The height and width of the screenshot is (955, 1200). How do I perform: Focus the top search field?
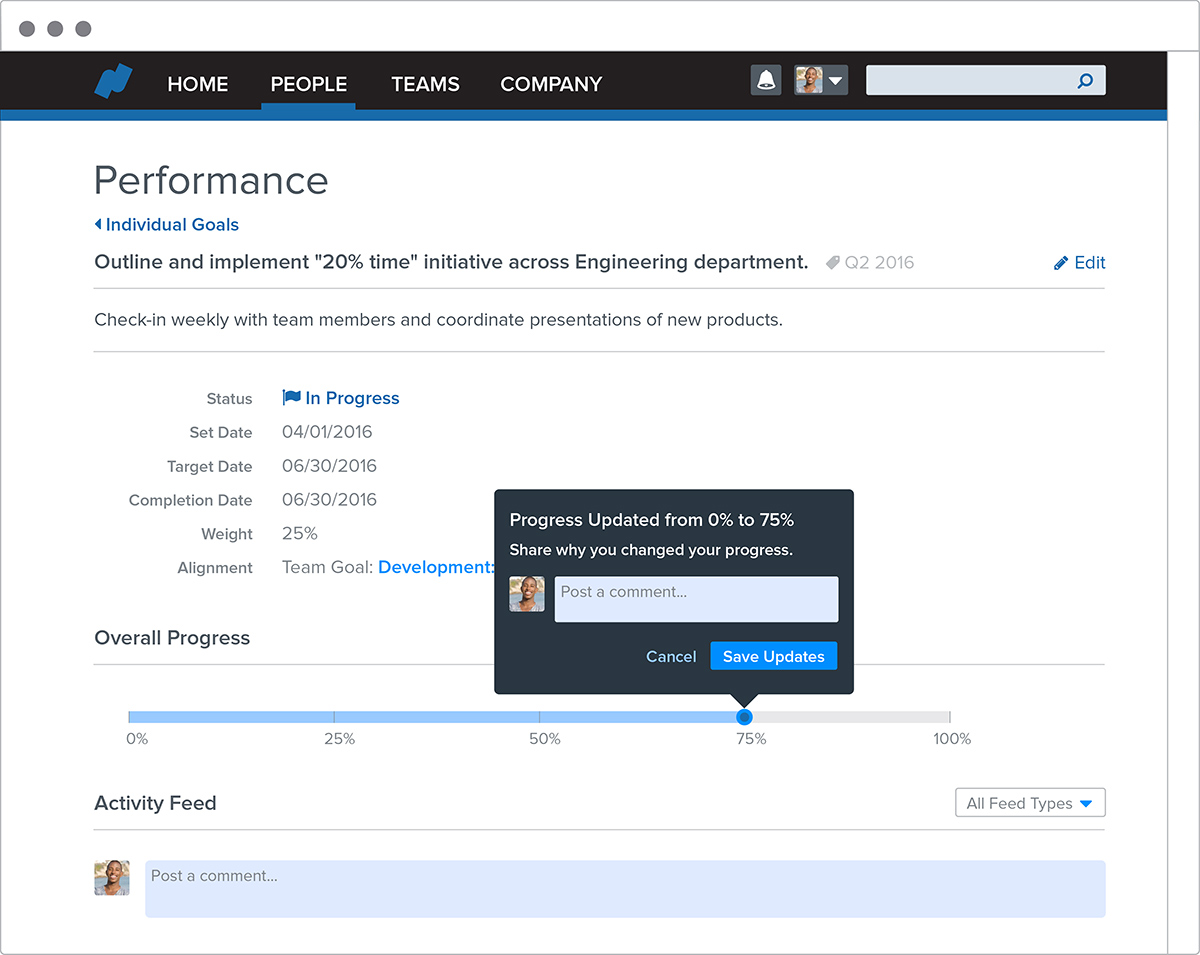(x=985, y=81)
